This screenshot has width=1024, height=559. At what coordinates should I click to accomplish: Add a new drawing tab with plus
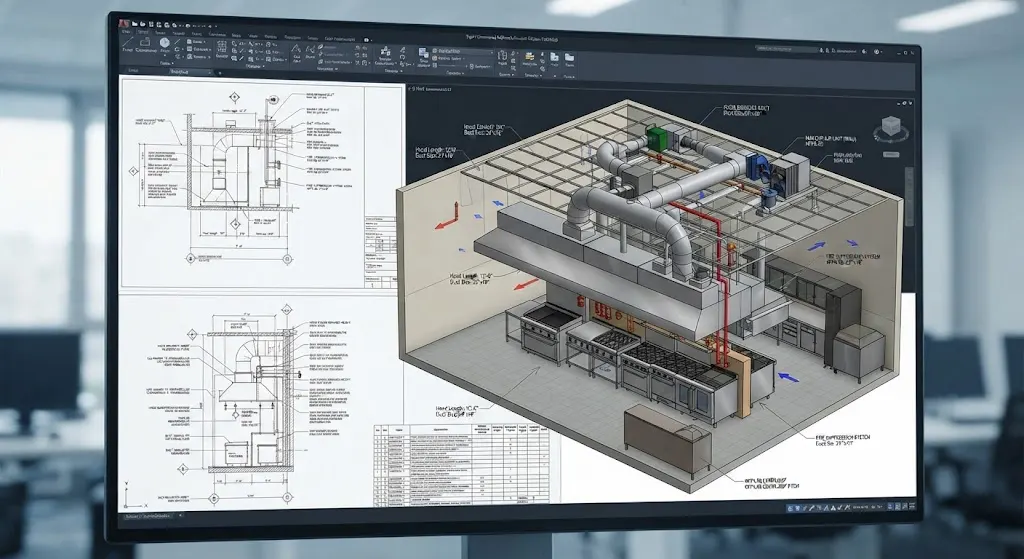[x=219, y=73]
